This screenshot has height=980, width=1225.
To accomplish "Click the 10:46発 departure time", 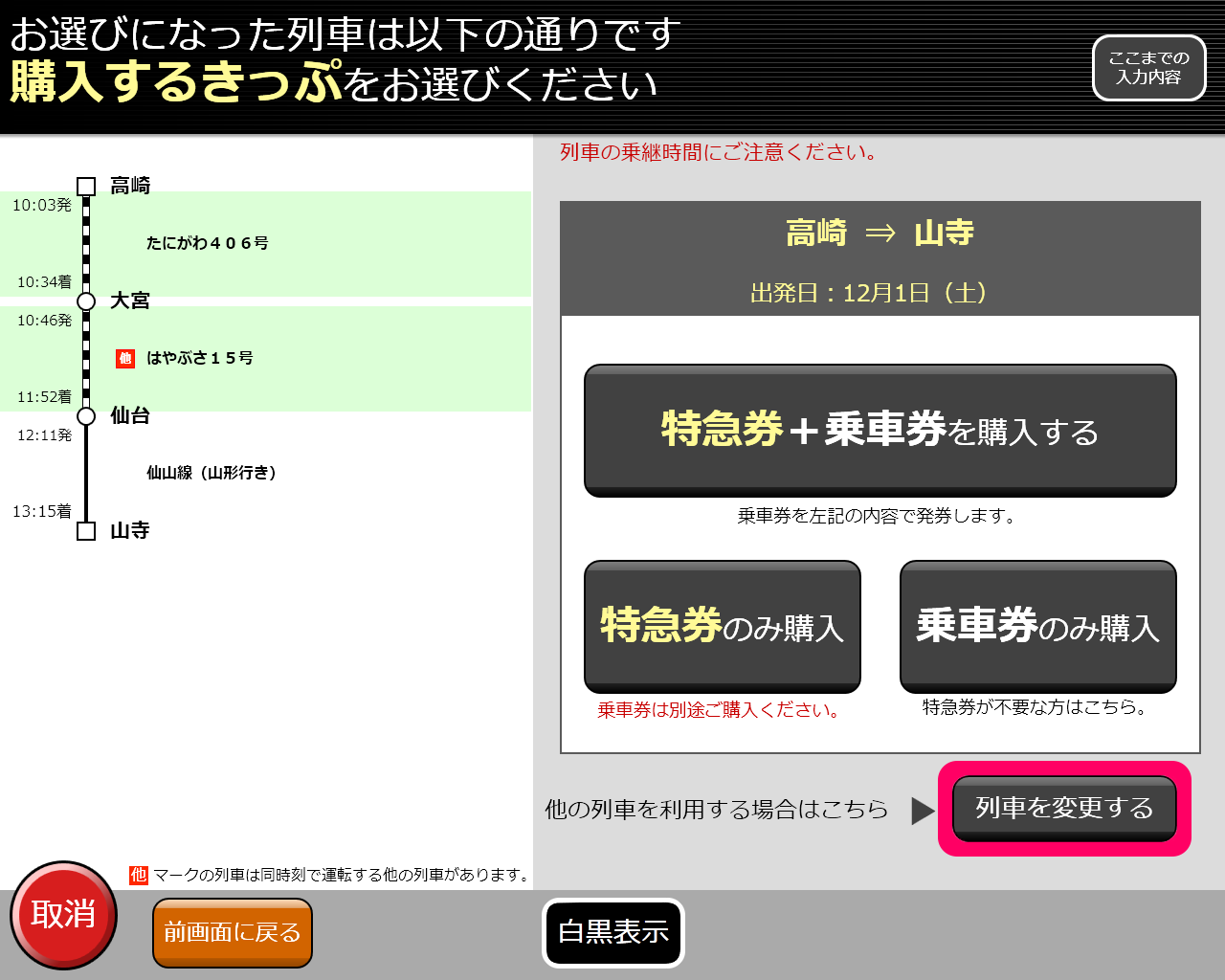I will point(45,321).
